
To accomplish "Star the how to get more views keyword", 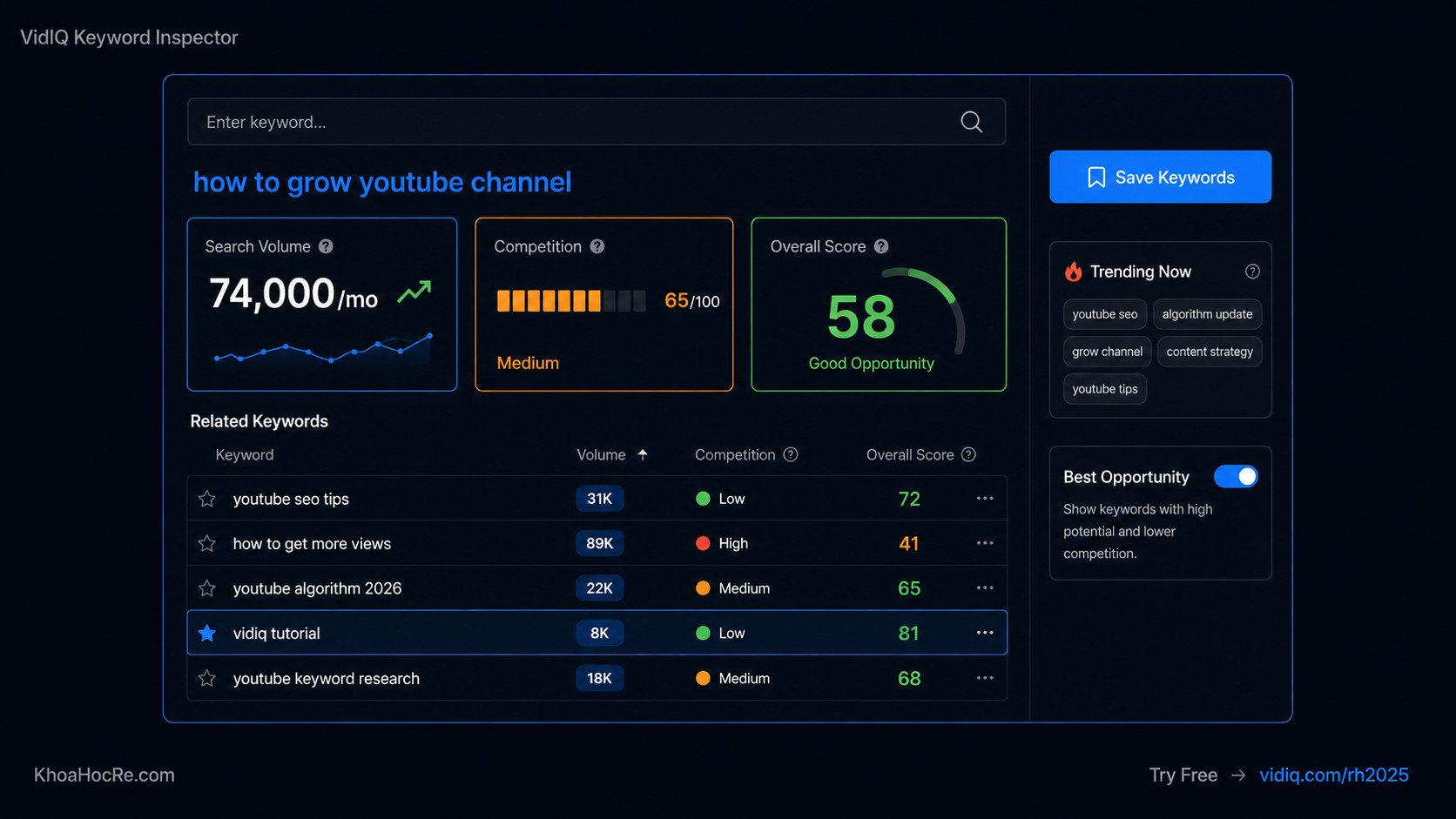I will (x=207, y=543).
